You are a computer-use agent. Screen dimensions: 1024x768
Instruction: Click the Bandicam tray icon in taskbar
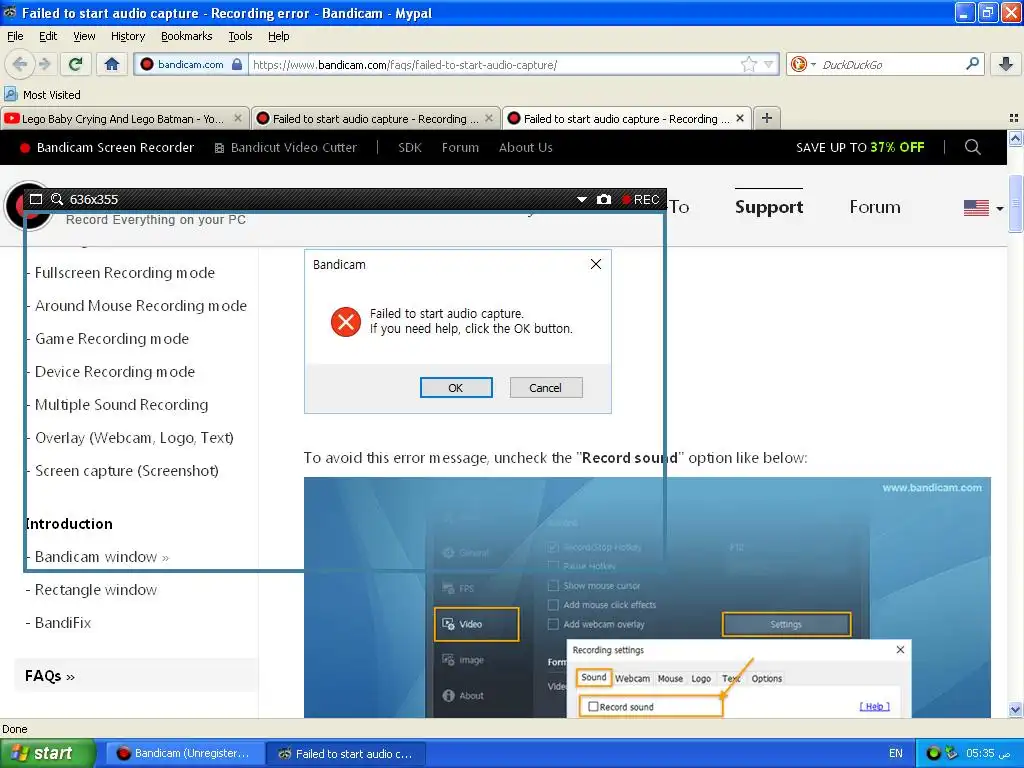click(x=934, y=753)
